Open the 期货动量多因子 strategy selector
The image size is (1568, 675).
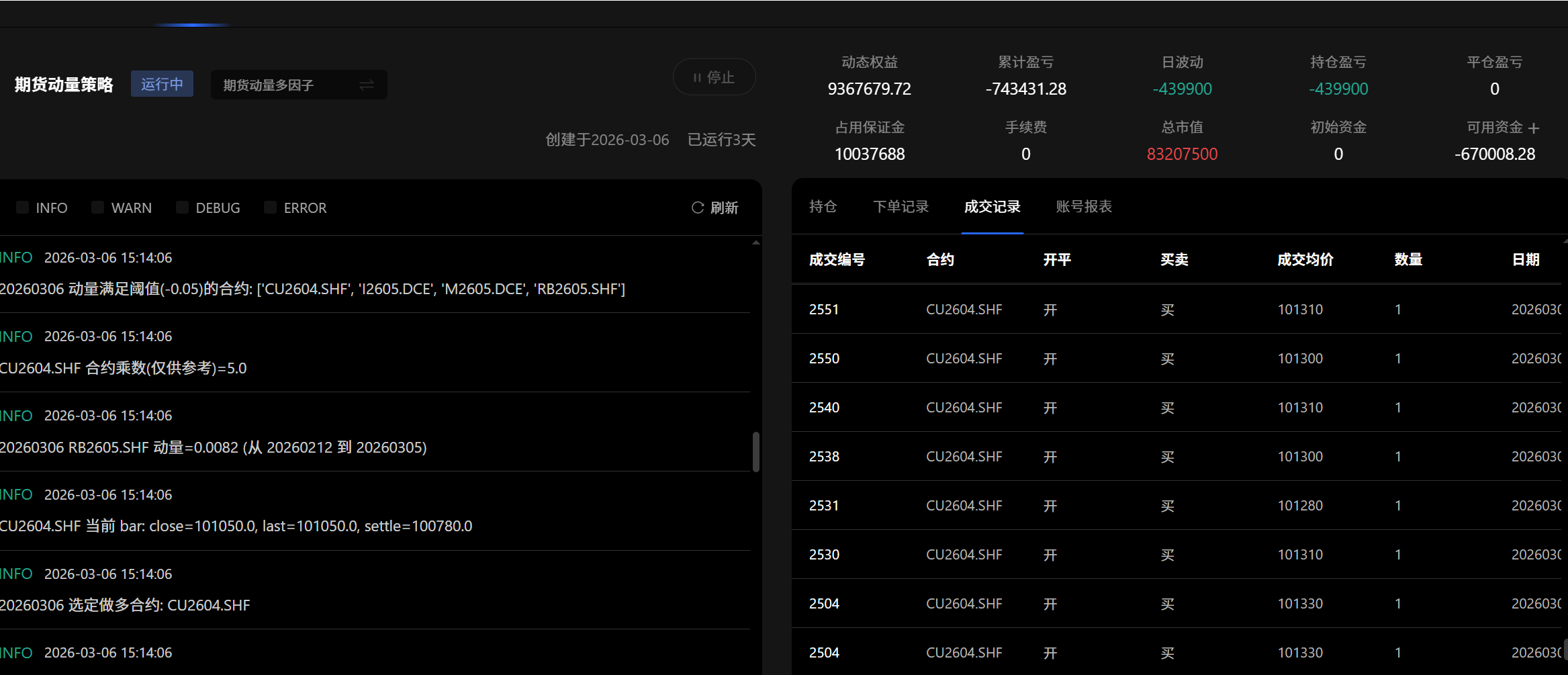coord(299,85)
